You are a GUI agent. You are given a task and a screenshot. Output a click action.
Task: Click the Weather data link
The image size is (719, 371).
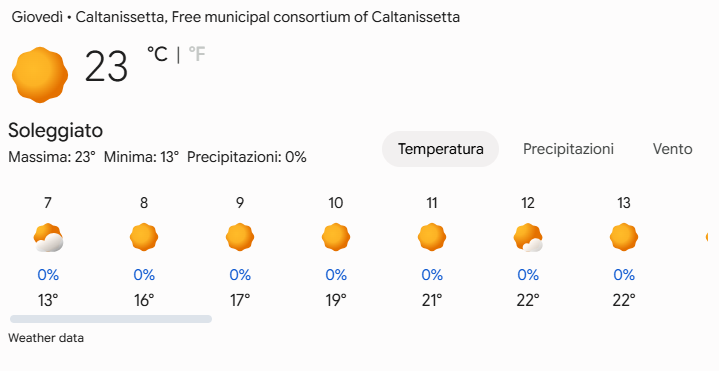point(46,338)
